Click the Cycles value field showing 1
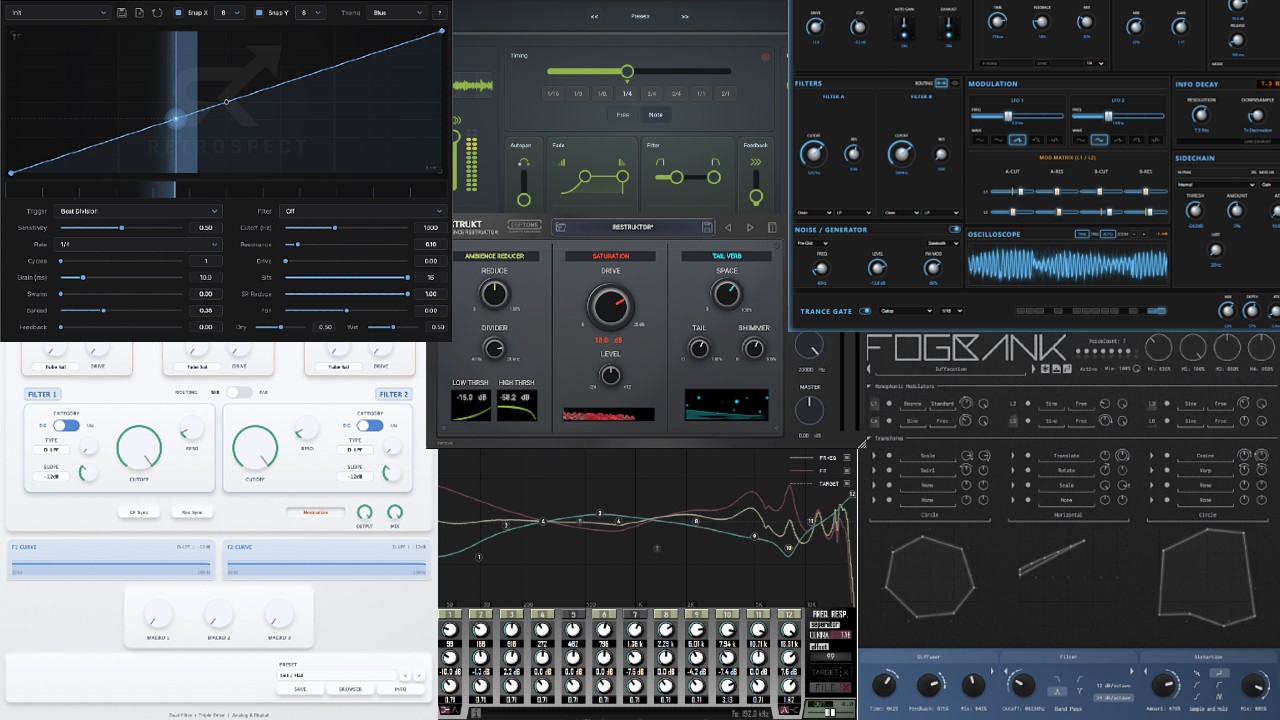The image size is (1280, 720). pos(206,261)
